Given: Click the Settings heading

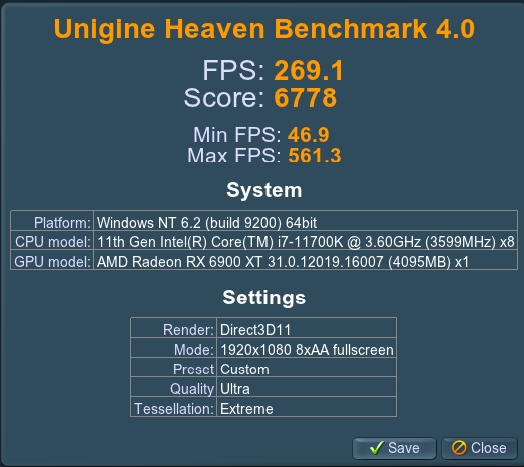Looking at the screenshot, I should pos(264,298).
